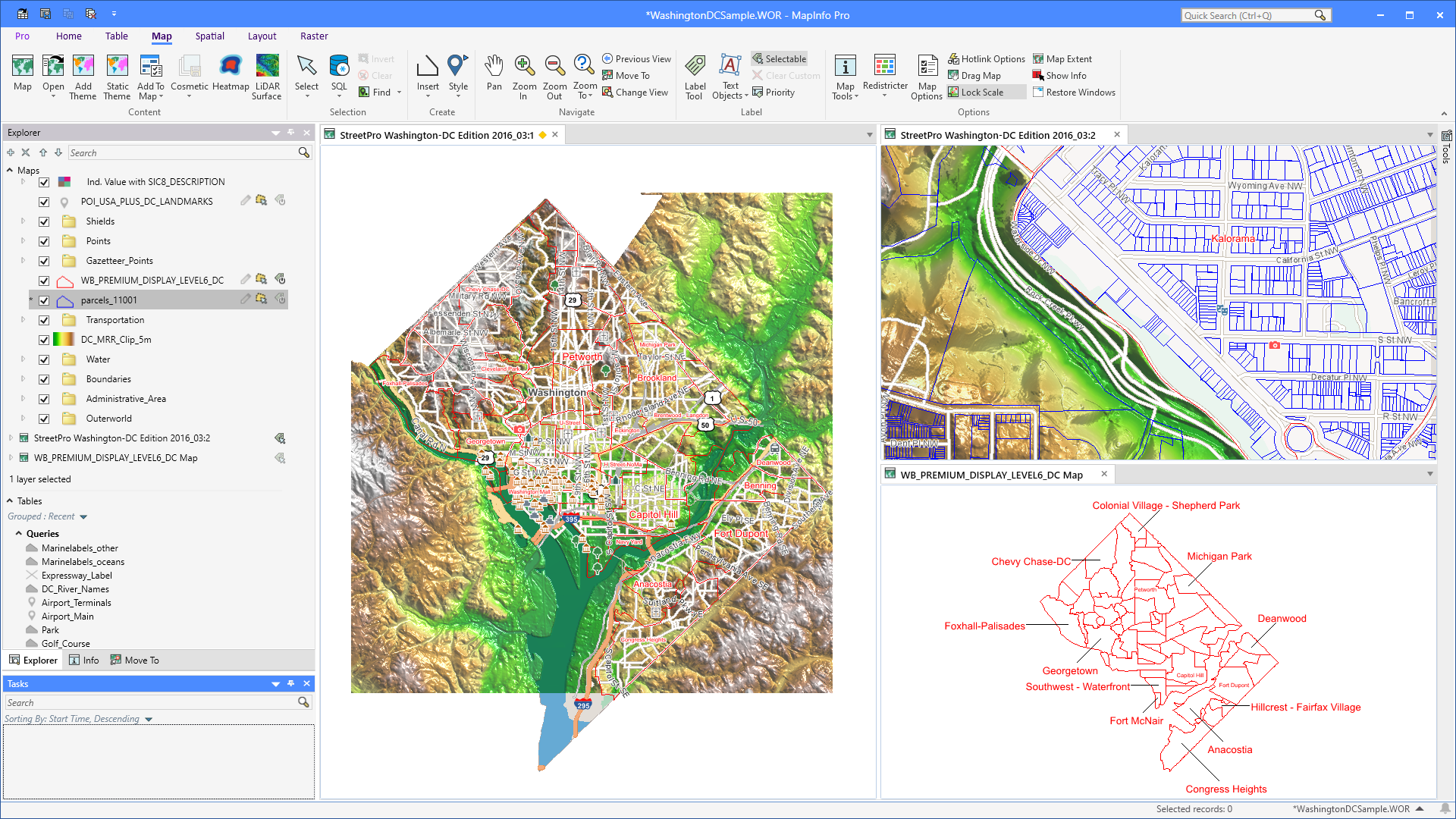Switch to the Raster ribbon tab
1456x819 pixels.
coord(314,36)
